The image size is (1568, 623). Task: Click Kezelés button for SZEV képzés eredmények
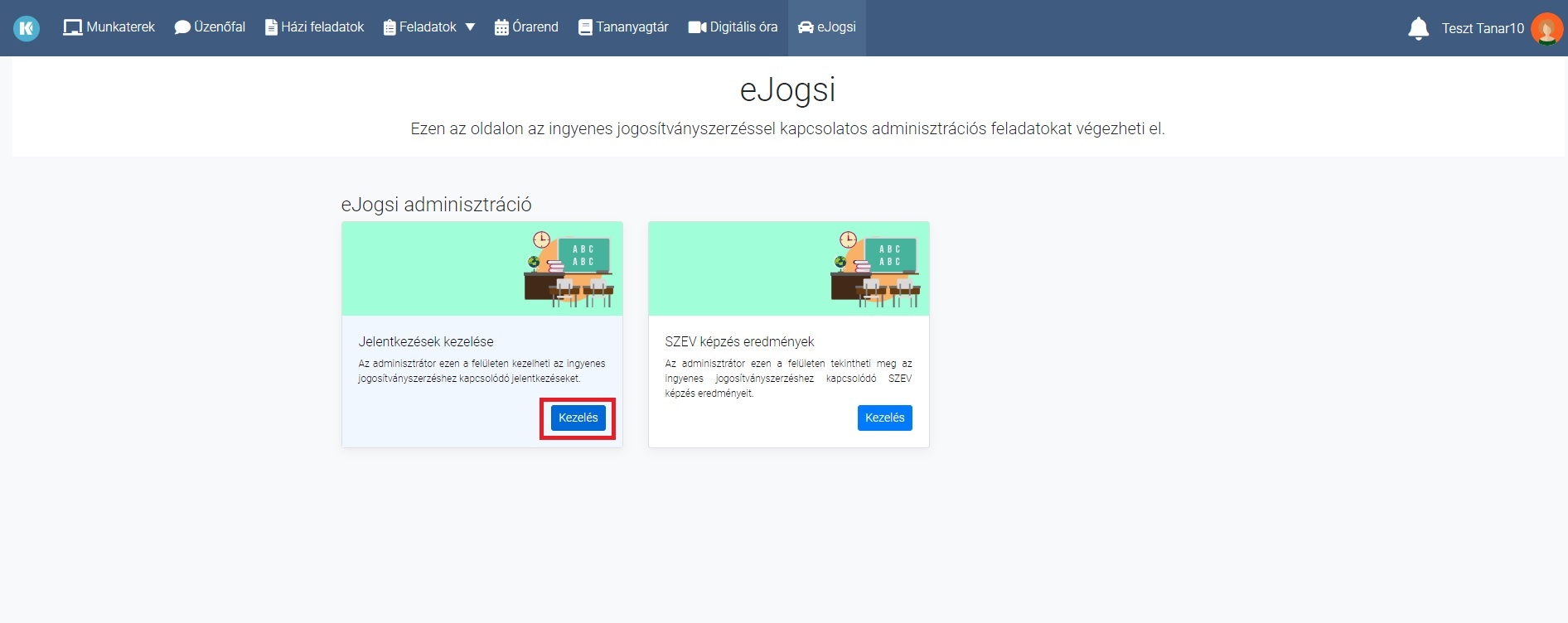(x=884, y=418)
